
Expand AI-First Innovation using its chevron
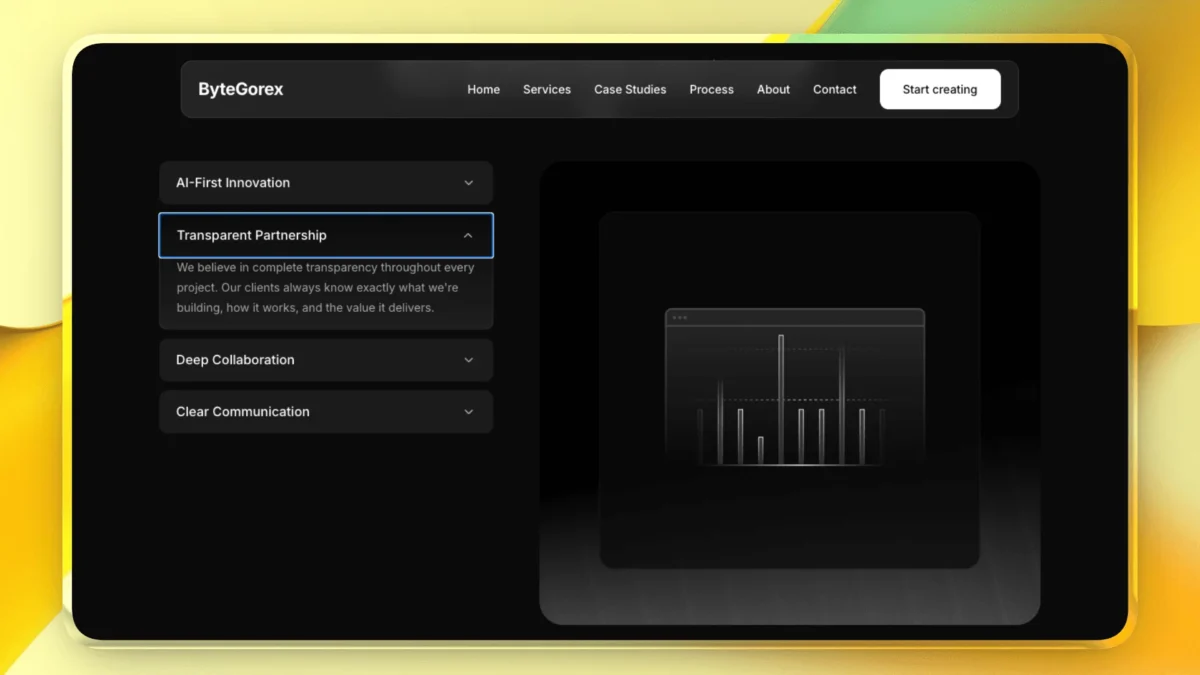coord(469,183)
